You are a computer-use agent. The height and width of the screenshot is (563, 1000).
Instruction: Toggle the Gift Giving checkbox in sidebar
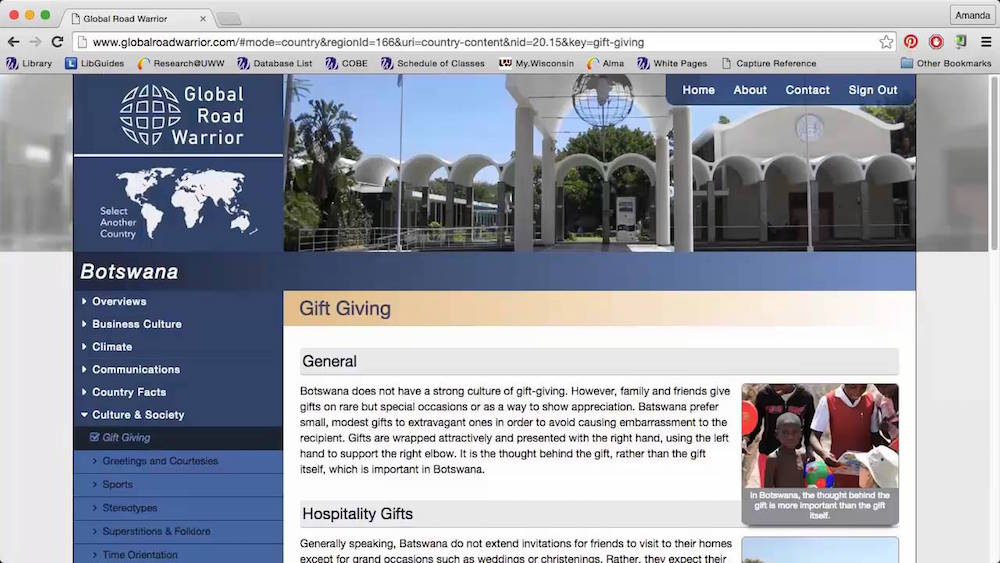tap(95, 437)
